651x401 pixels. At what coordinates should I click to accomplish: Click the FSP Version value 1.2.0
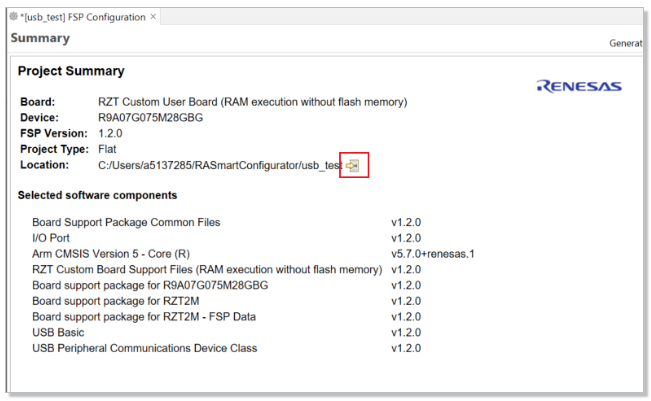[x=110, y=134]
